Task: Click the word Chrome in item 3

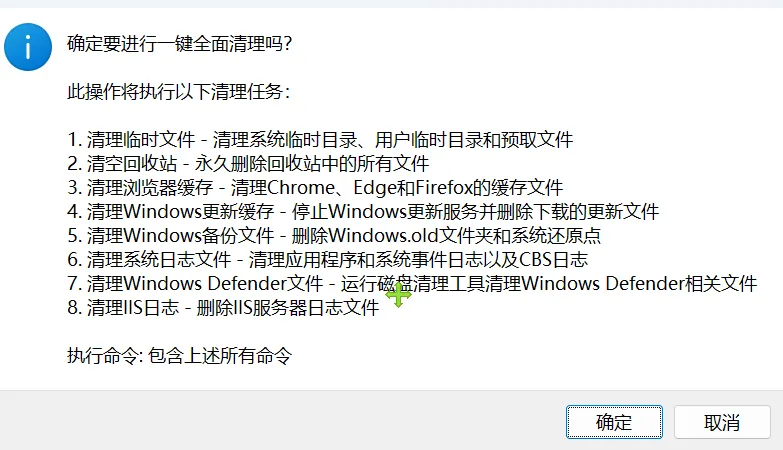Action: coord(301,188)
